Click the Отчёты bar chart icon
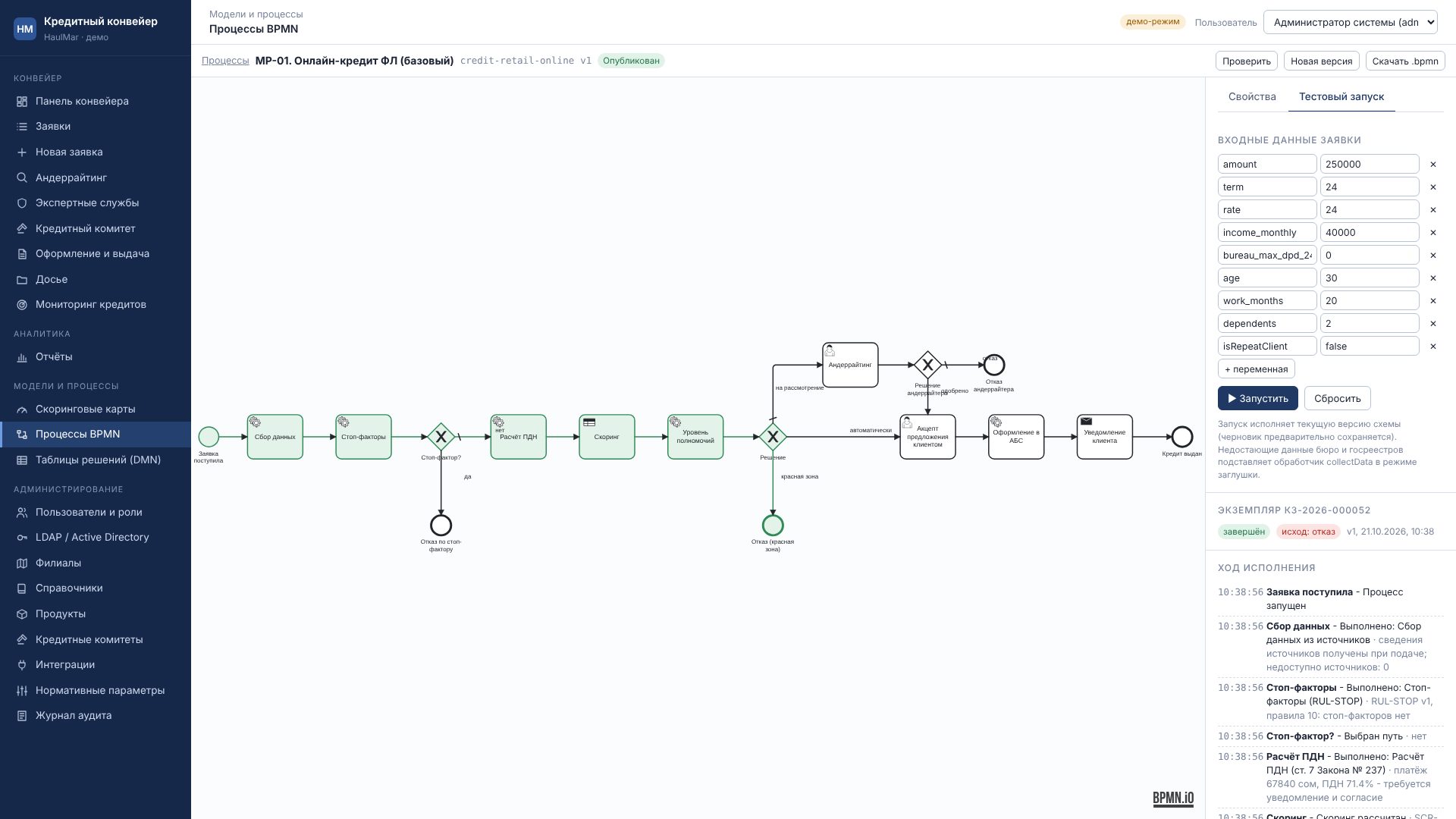This screenshot has width=1456, height=819. (x=22, y=357)
